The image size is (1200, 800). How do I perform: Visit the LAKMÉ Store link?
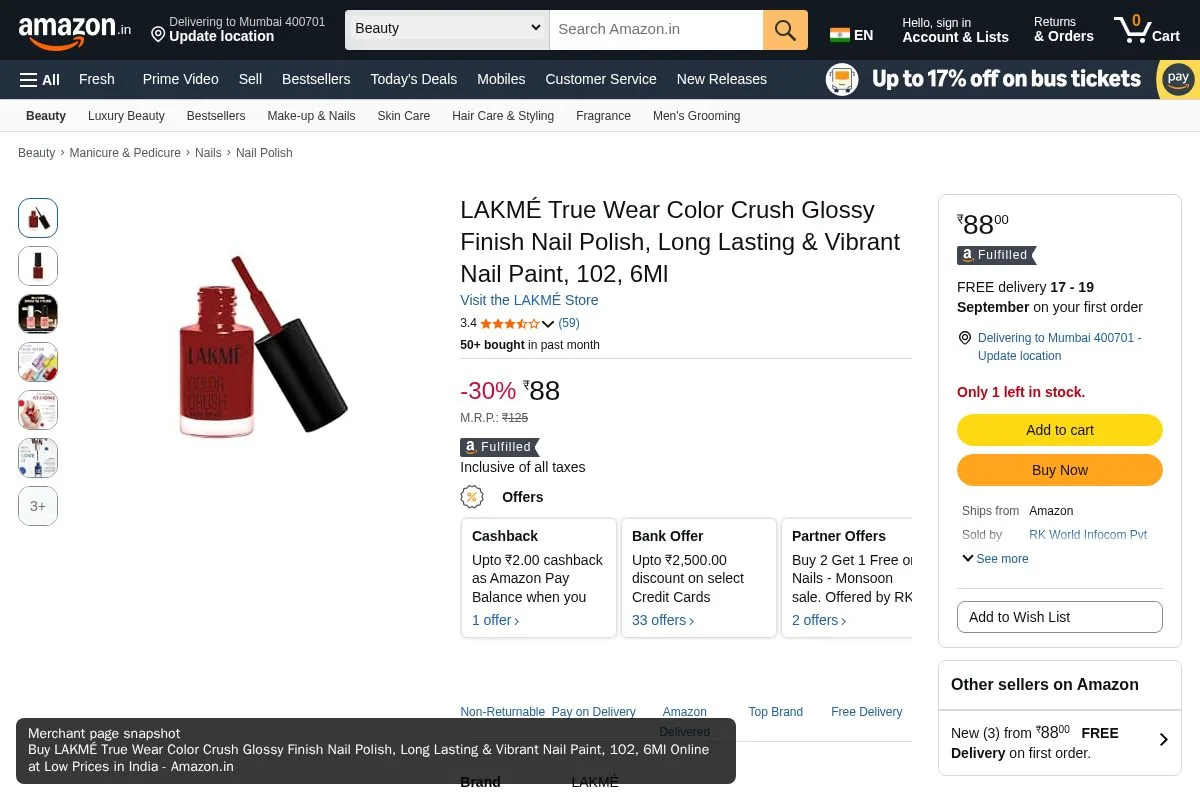[x=529, y=300]
